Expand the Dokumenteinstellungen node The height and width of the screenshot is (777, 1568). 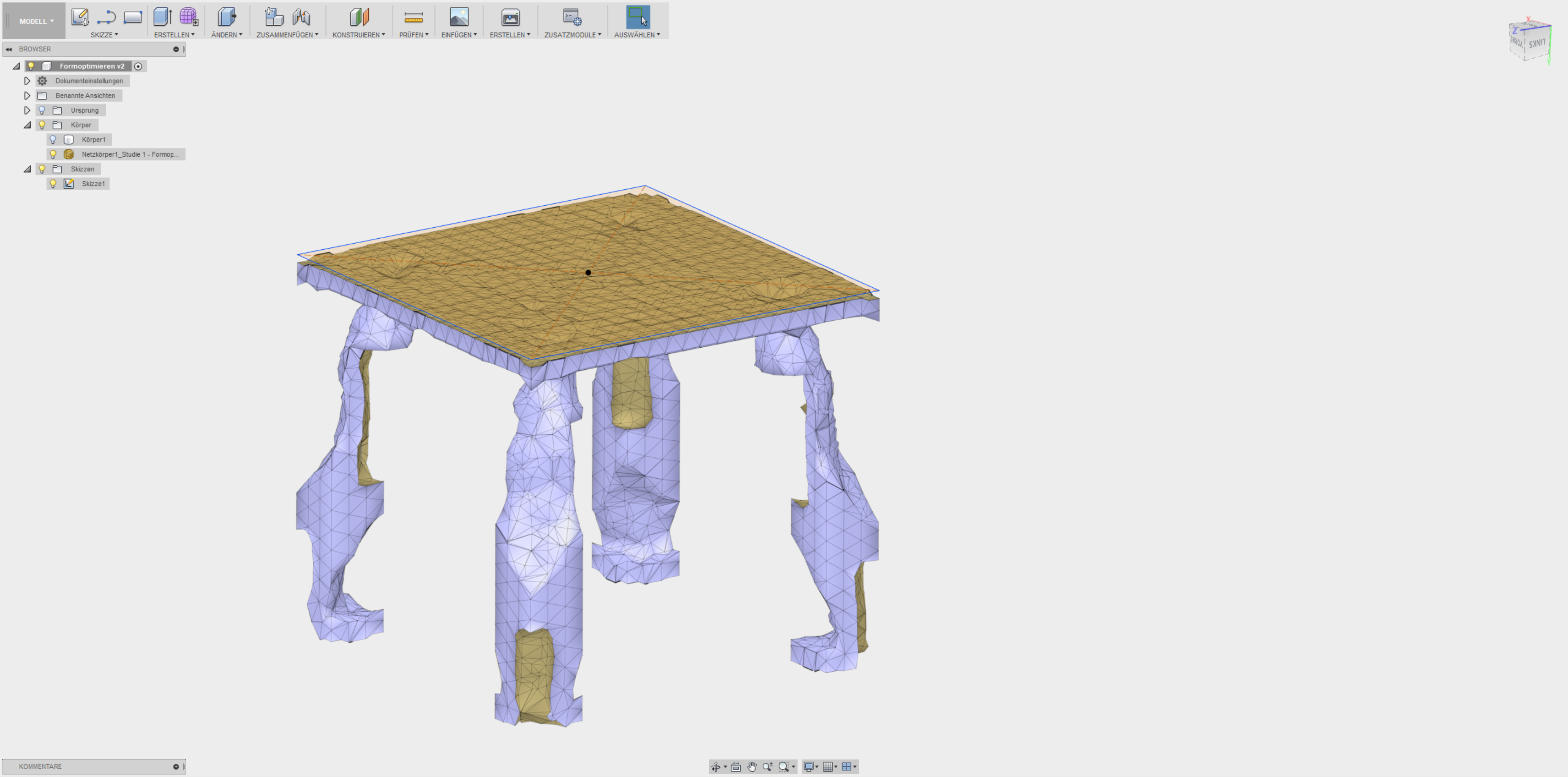[27, 81]
